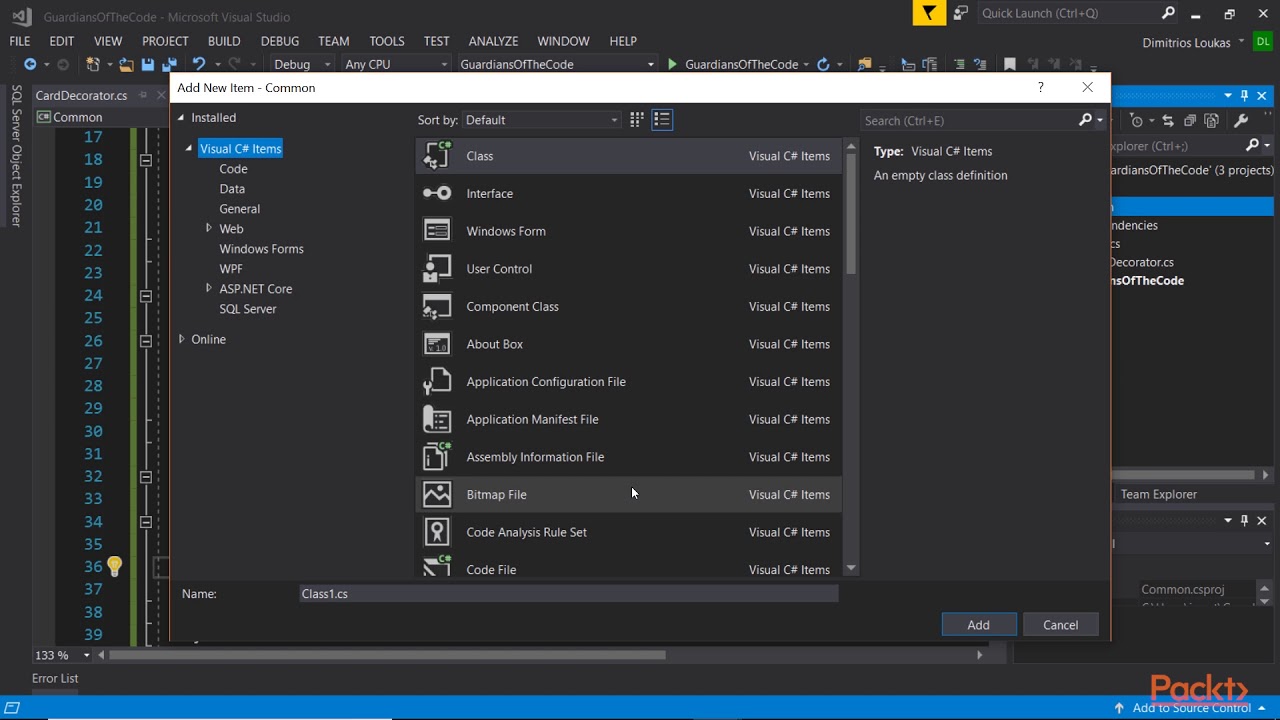
Task: Toggle pin on CardDecorator.cs tab
Action: coord(143,95)
